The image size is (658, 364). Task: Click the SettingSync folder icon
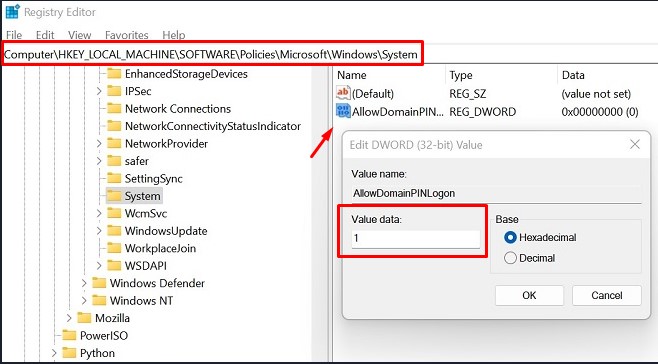[x=114, y=178]
